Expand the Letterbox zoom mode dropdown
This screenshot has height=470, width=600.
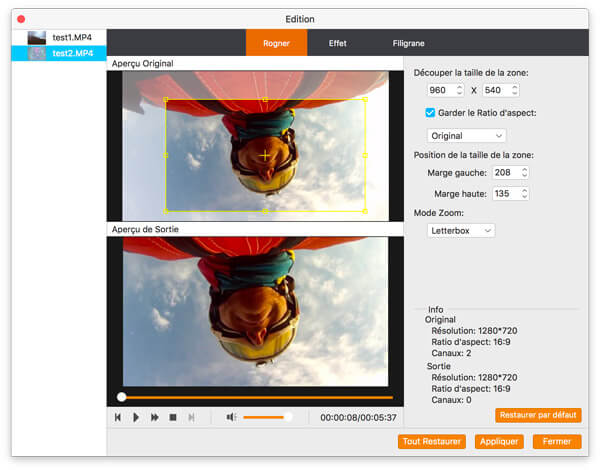coord(459,230)
